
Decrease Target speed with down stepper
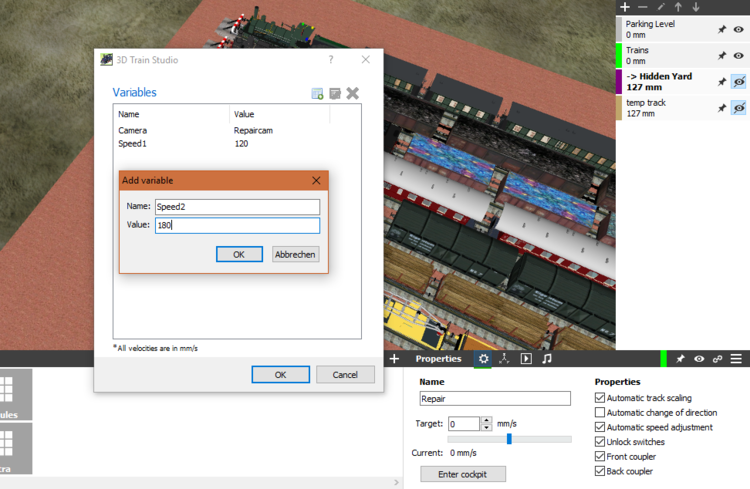(486, 427)
